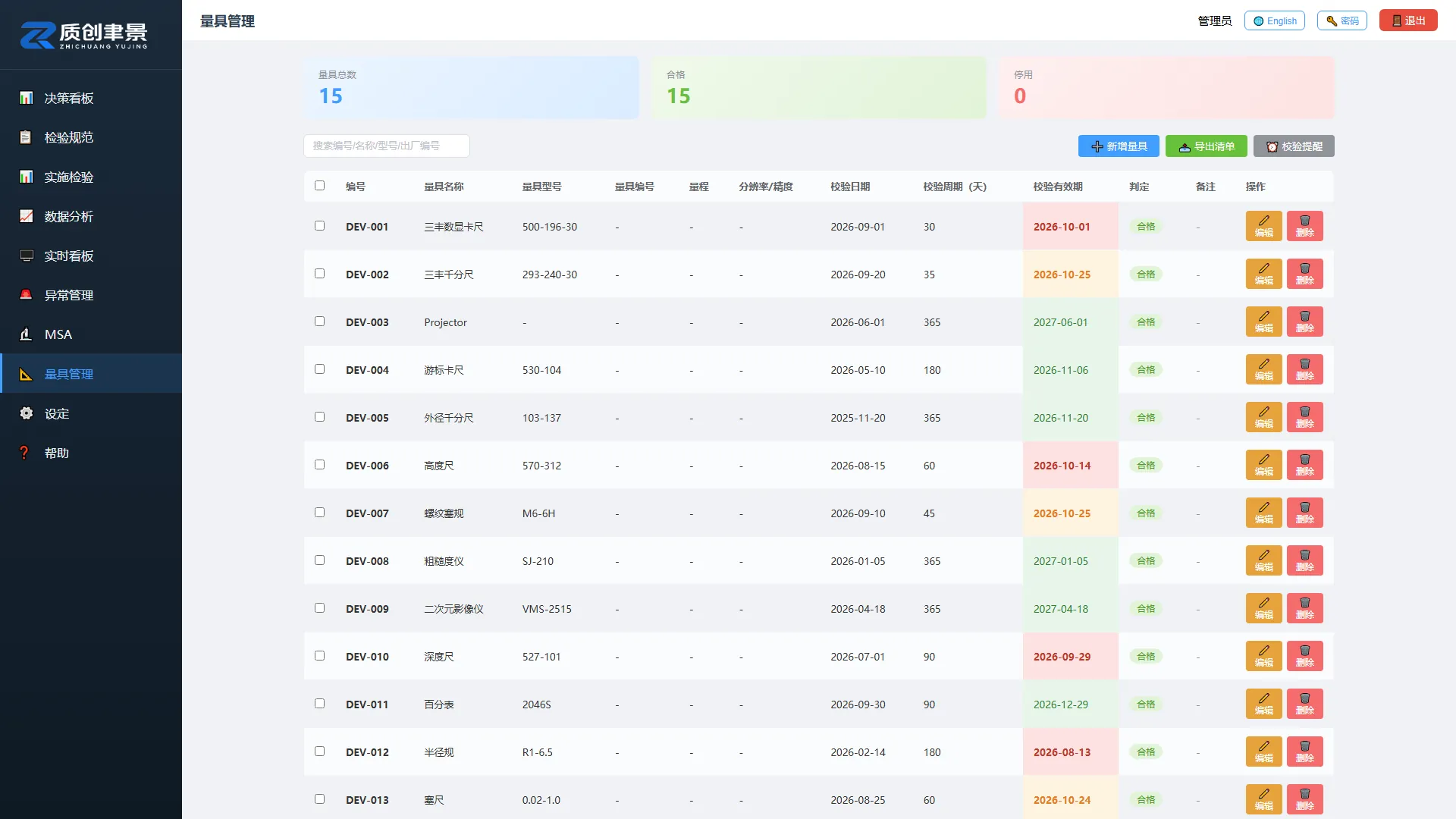Image resolution: width=1456 pixels, height=819 pixels.
Task: Click the 量具总数 summary card
Action: (x=471, y=87)
